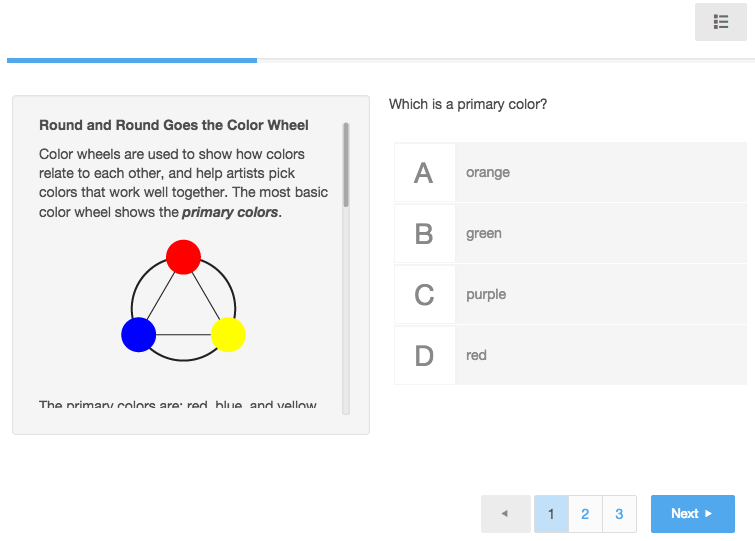This screenshot has height=541, width=755.
Task: Select answer A orange
Action: 571,172
